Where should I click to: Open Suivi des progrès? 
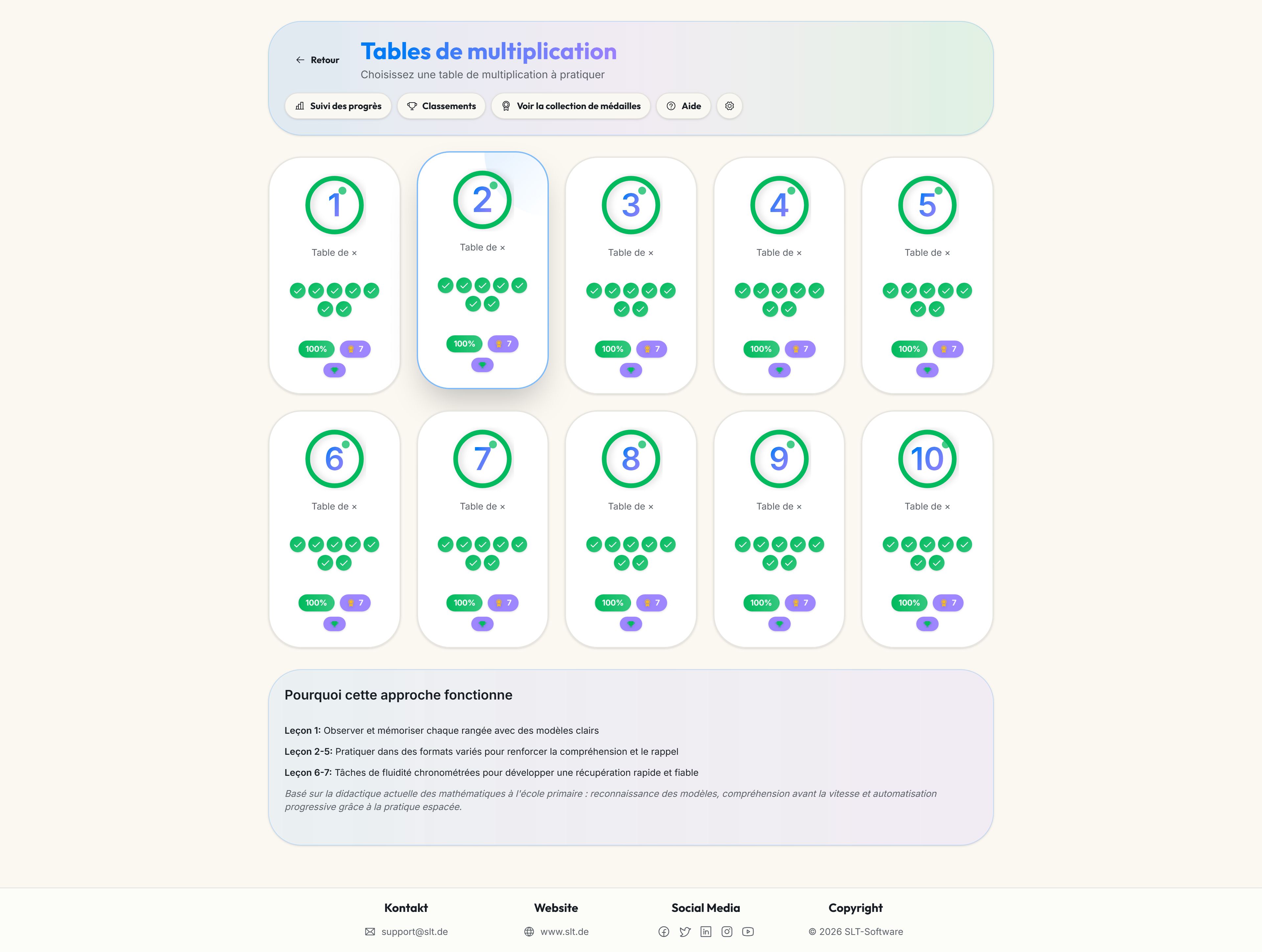point(338,106)
